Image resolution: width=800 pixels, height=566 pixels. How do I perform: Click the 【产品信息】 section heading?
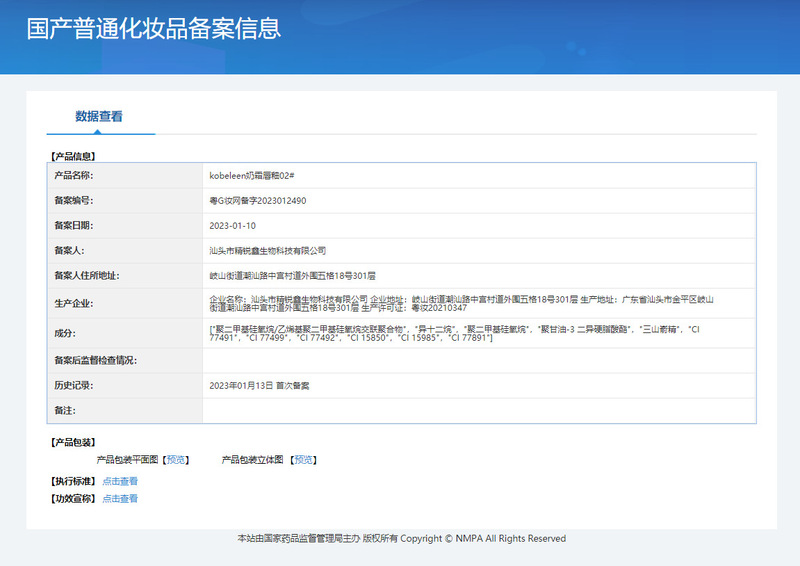[x=72, y=157]
